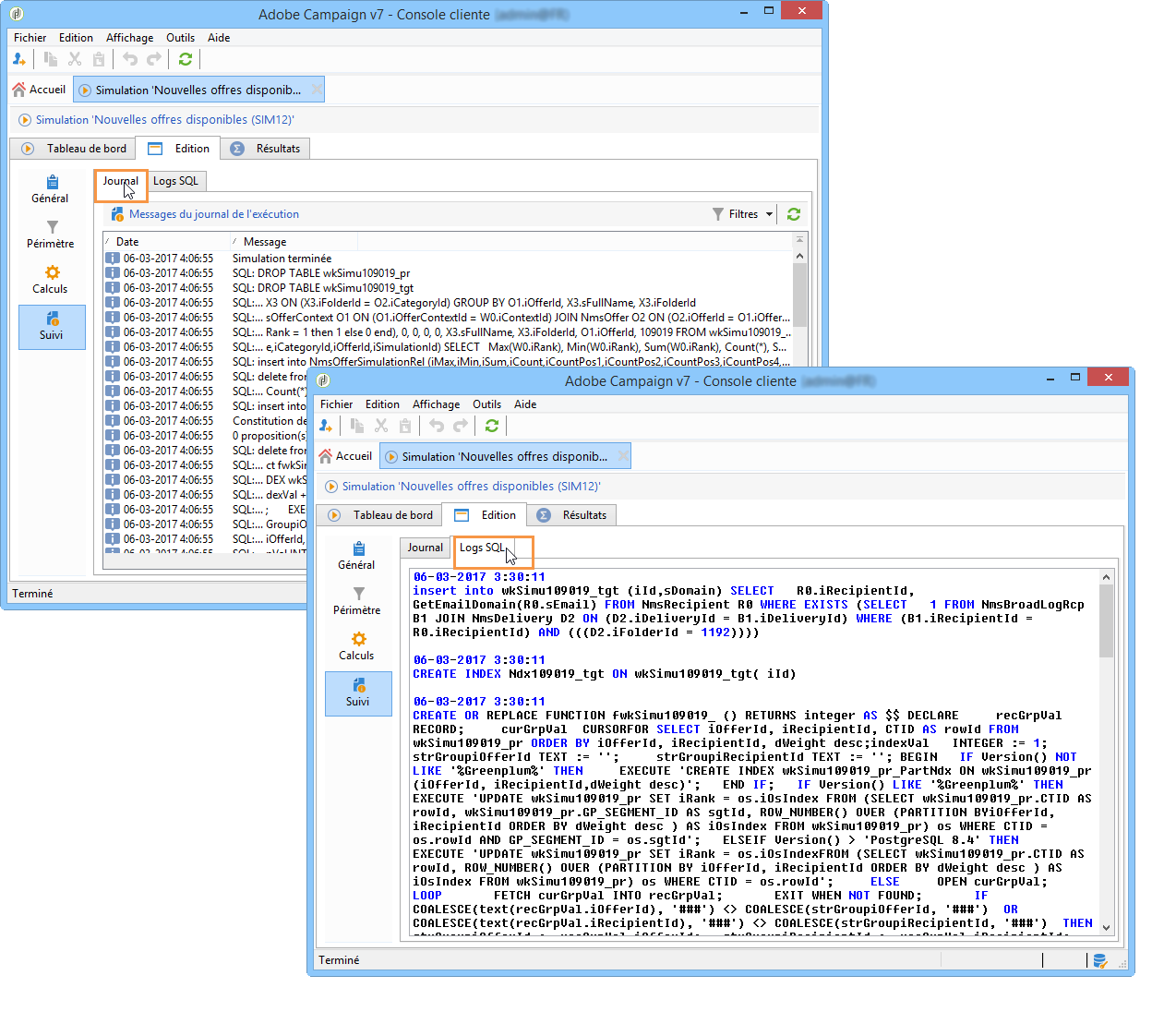Select 'SQL: DROP TABLE wkSimu109019_pr' row
Viewport: 1164px width, 1036px height.
tap(448, 273)
